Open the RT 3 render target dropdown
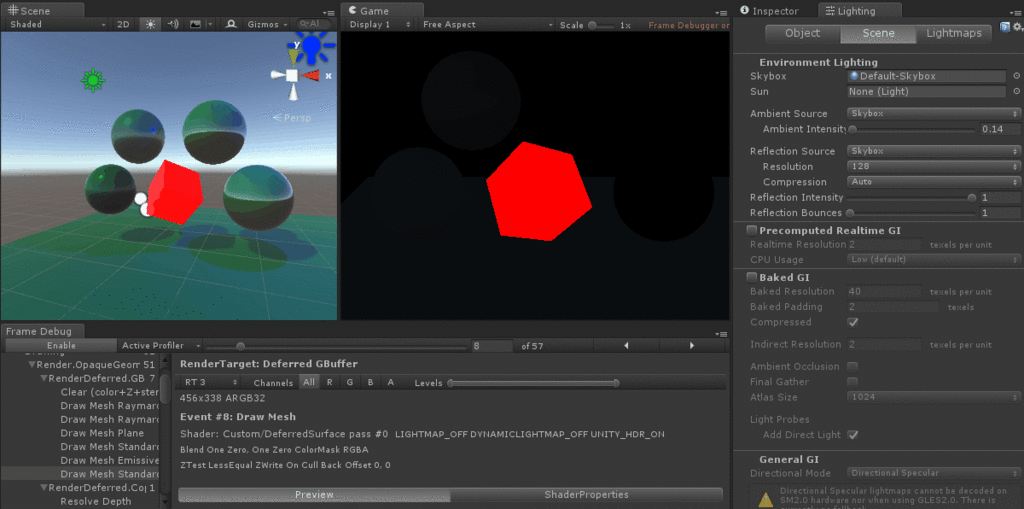This screenshot has width=1024, height=509. [x=212, y=382]
